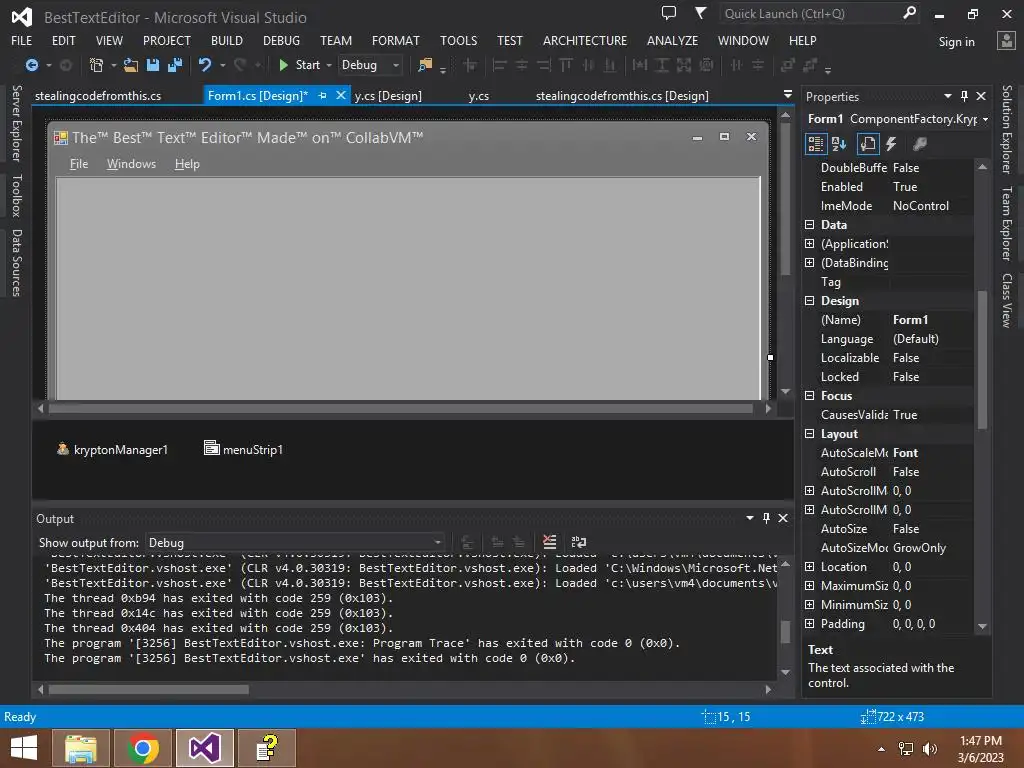The height and width of the screenshot is (768, 1024).
Task: Open the ARCHITECTURE menu
Action: coord(584,40)
